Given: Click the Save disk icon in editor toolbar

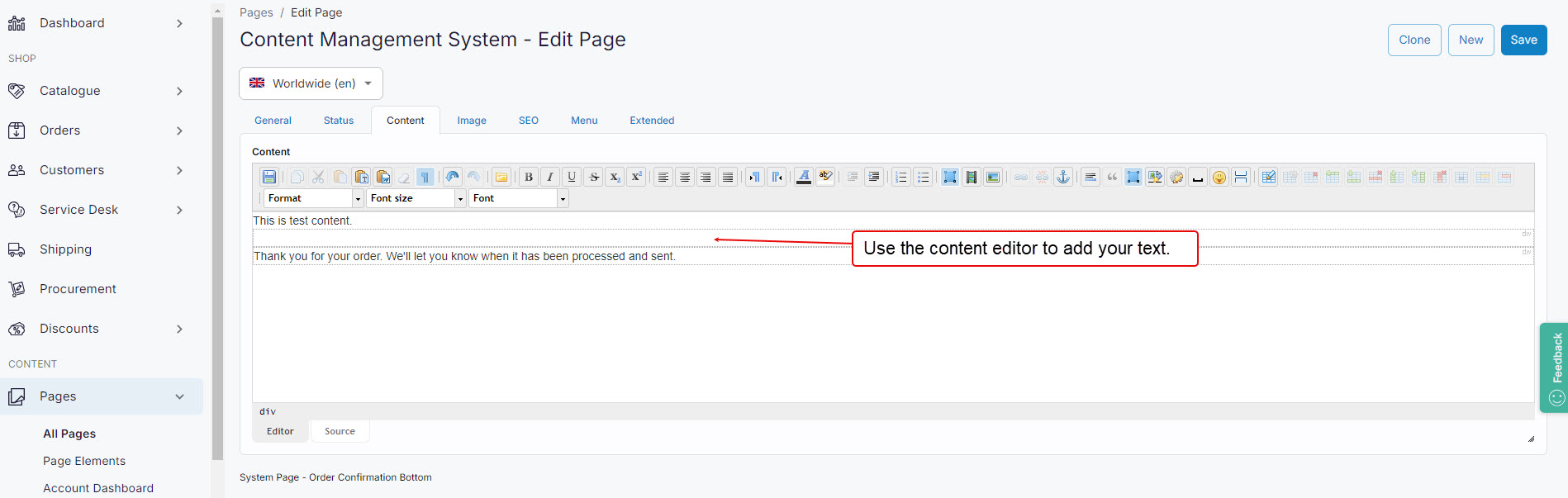Looking at the screenshot, I should (269, 177).
